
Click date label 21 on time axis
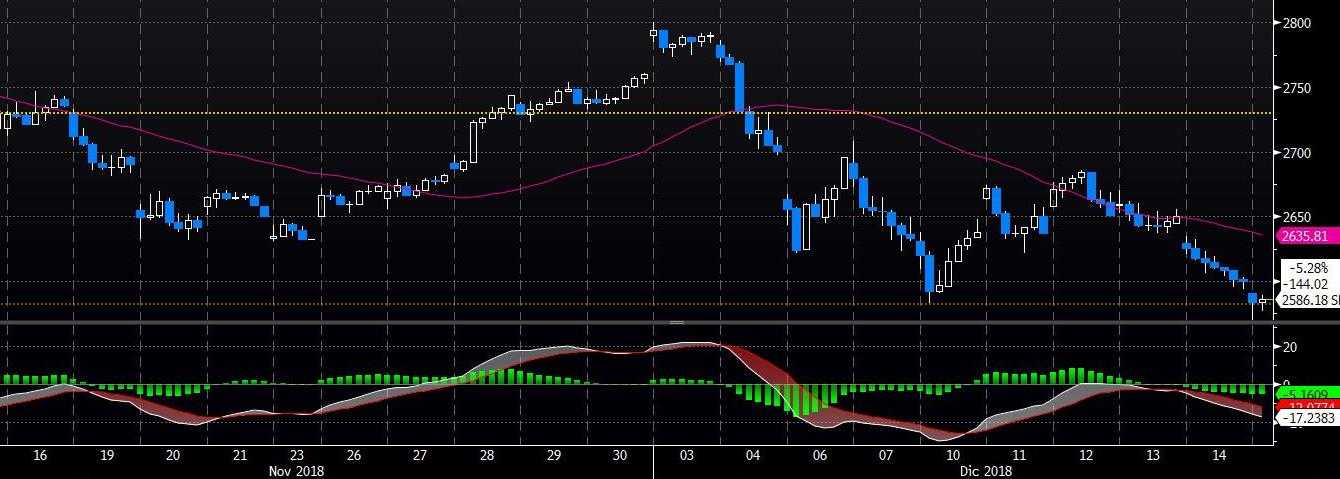[239, 455]
